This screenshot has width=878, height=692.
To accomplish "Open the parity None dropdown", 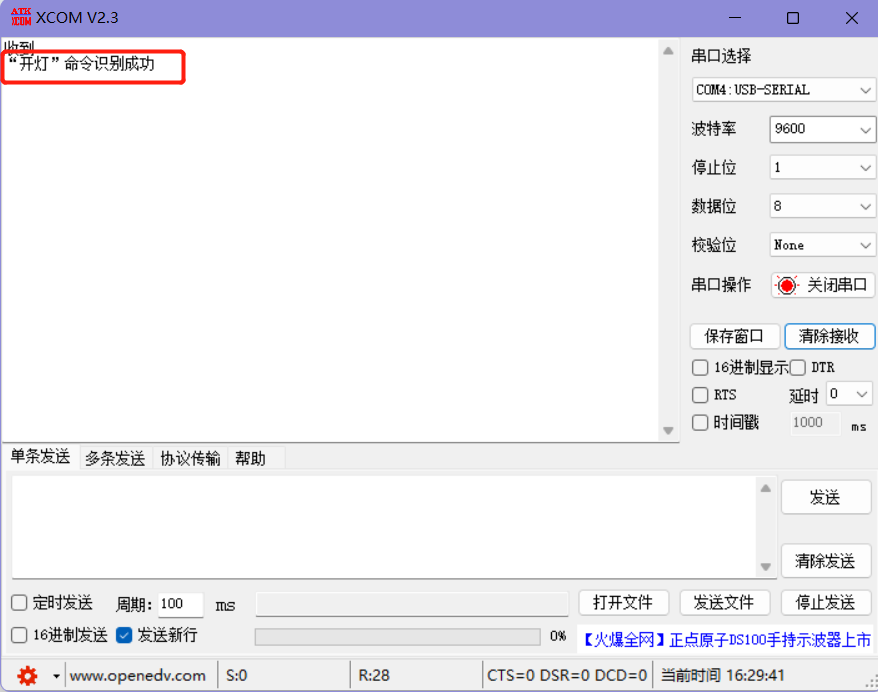I will [x=823, y=245].
